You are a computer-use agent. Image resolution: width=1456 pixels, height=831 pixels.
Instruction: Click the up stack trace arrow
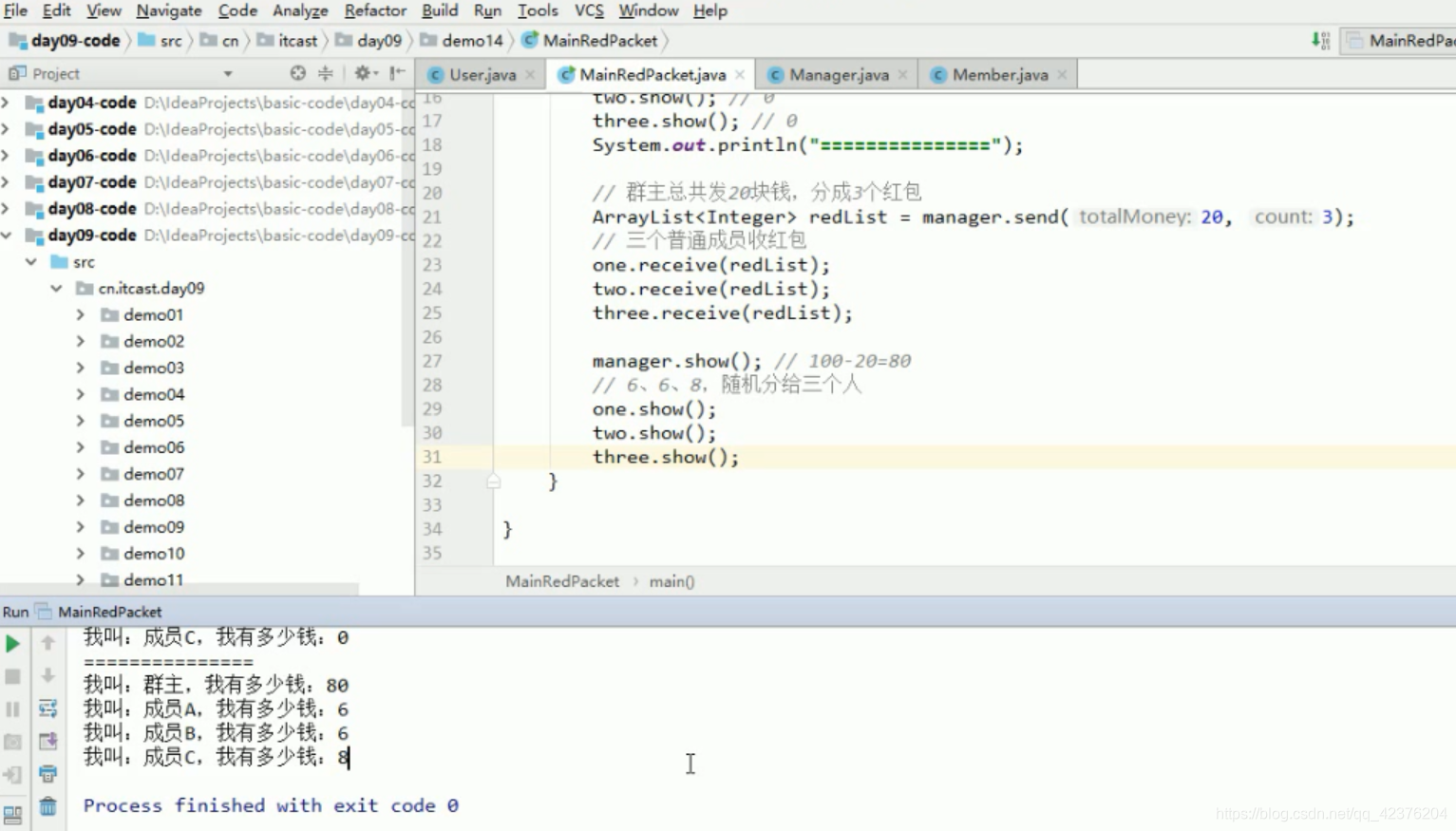pyautogui.click(x=47, y=643)
